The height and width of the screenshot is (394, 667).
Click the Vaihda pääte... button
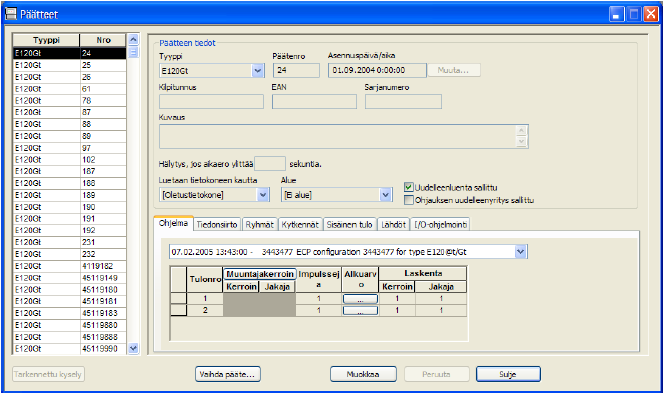(228, 374)
